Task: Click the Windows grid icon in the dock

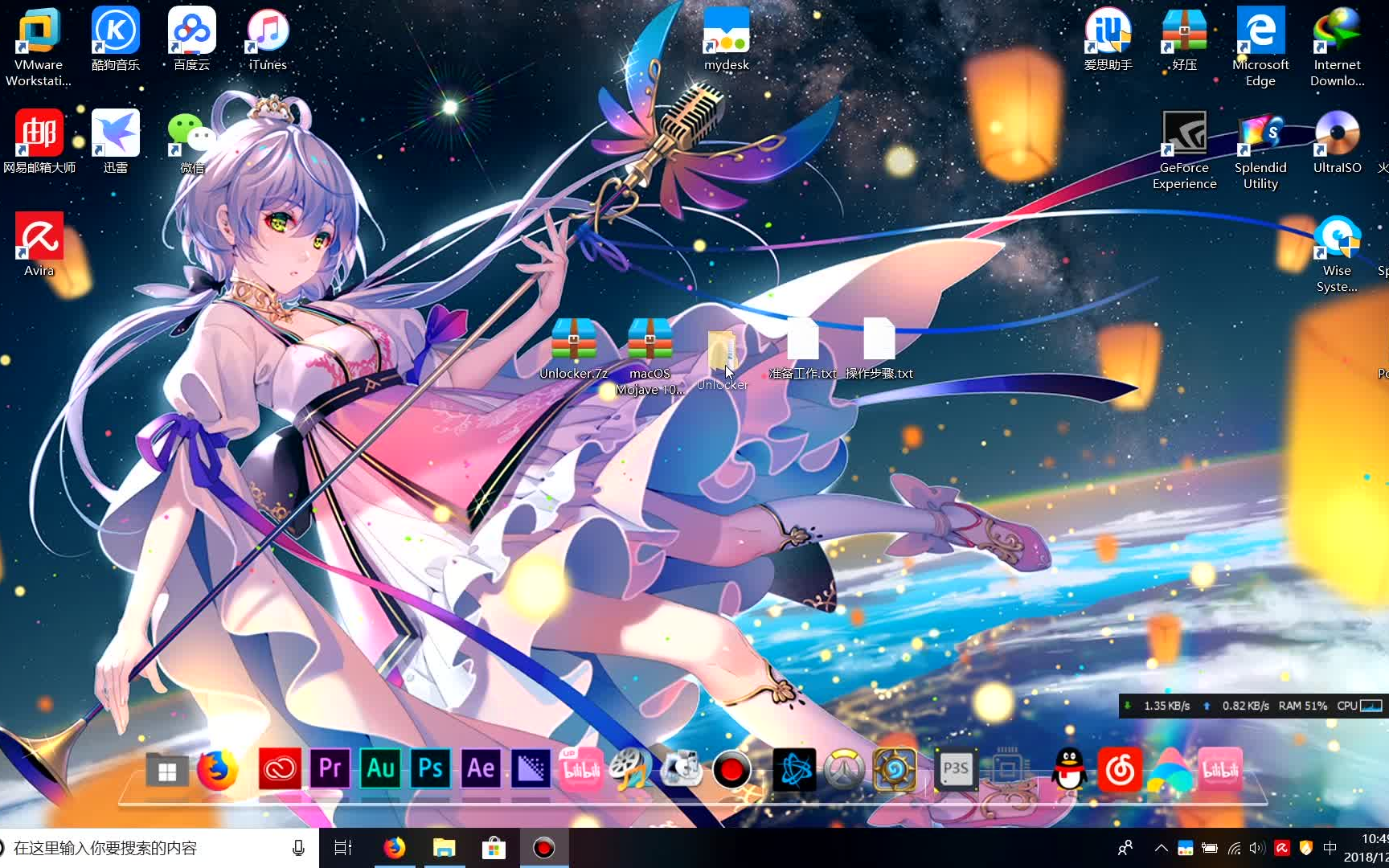Action: point(167,770)
